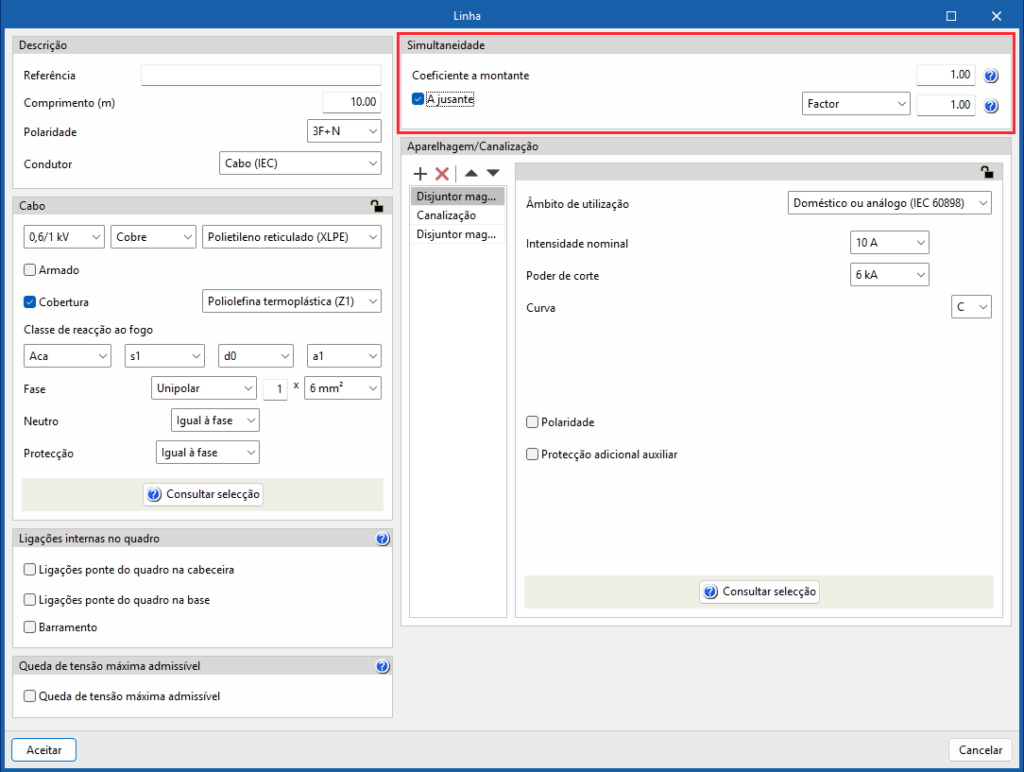The height and width of the screenshot is (772, 1024).
Task: Open help for Queda de tensão header
Action: click(383, 666)
